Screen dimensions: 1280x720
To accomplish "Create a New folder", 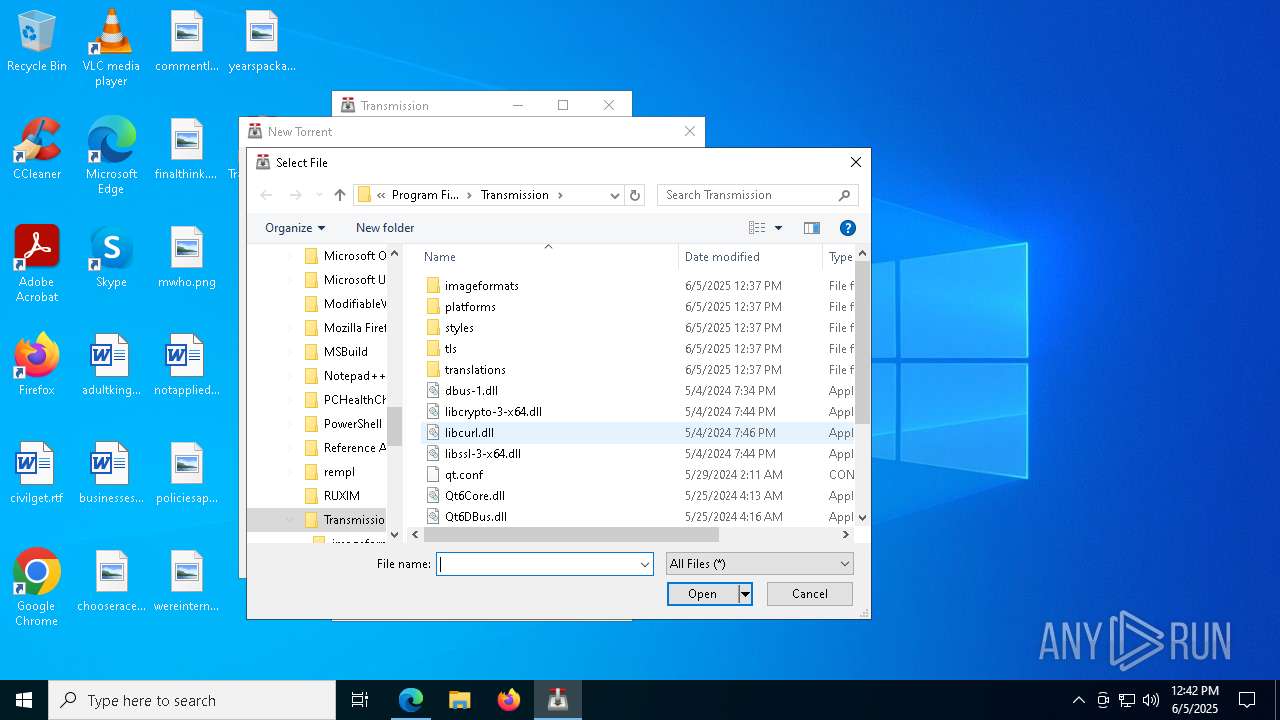I will (385, 228).
